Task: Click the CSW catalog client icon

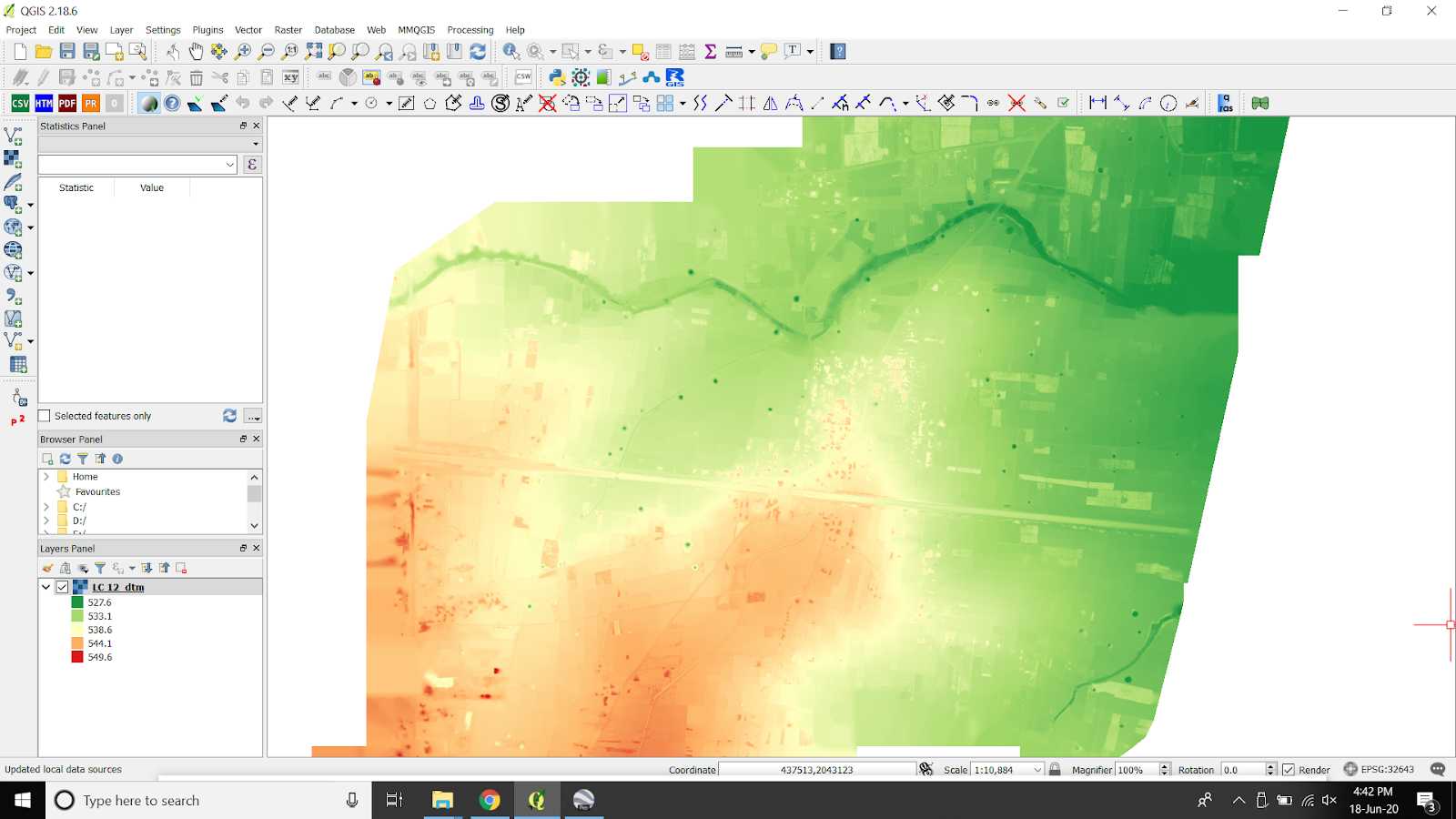Action: click(x=523, y=77)
